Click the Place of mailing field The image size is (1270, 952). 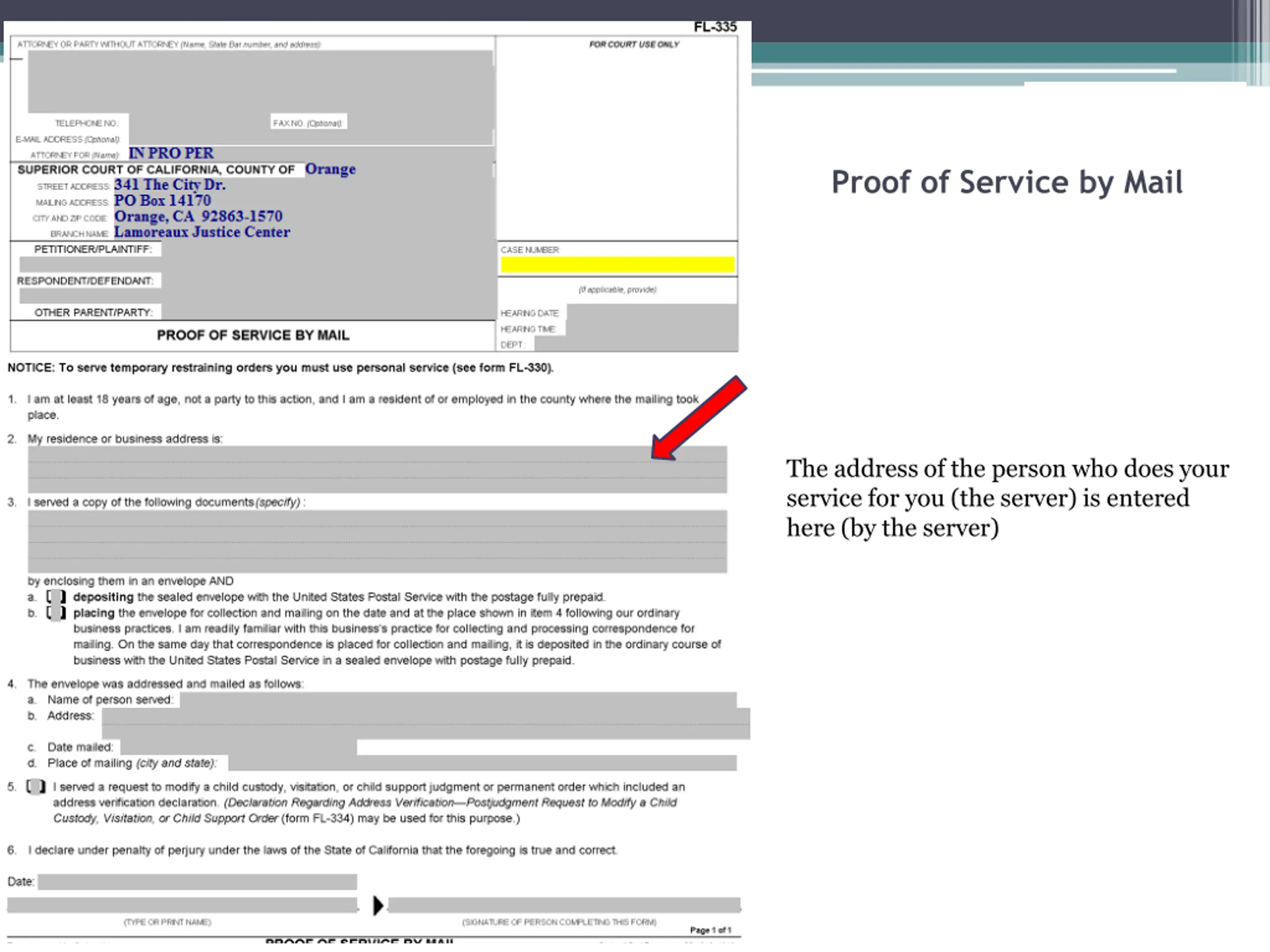(x=482, y=763)
